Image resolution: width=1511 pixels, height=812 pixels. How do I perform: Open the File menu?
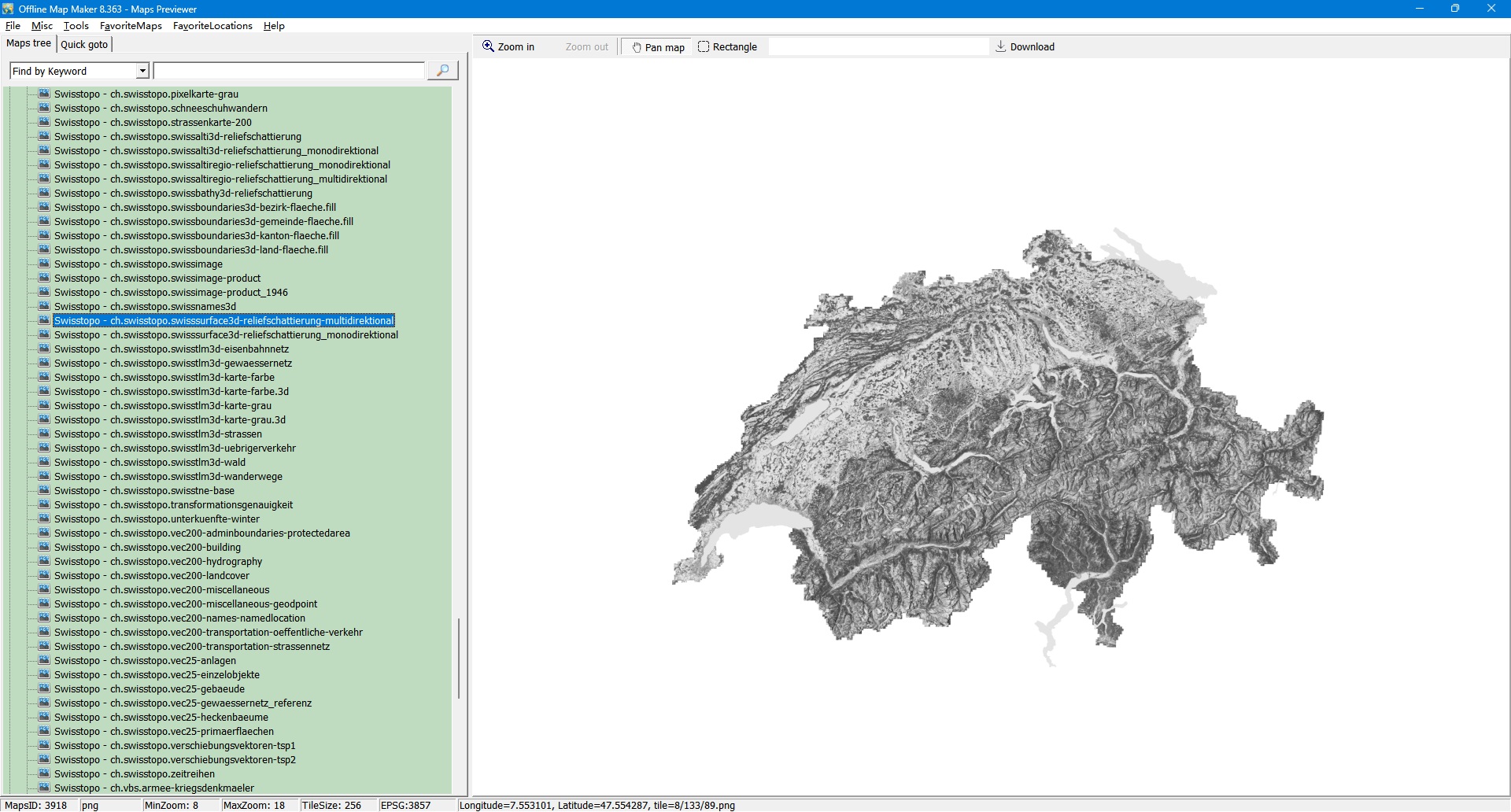coord(13,26)
